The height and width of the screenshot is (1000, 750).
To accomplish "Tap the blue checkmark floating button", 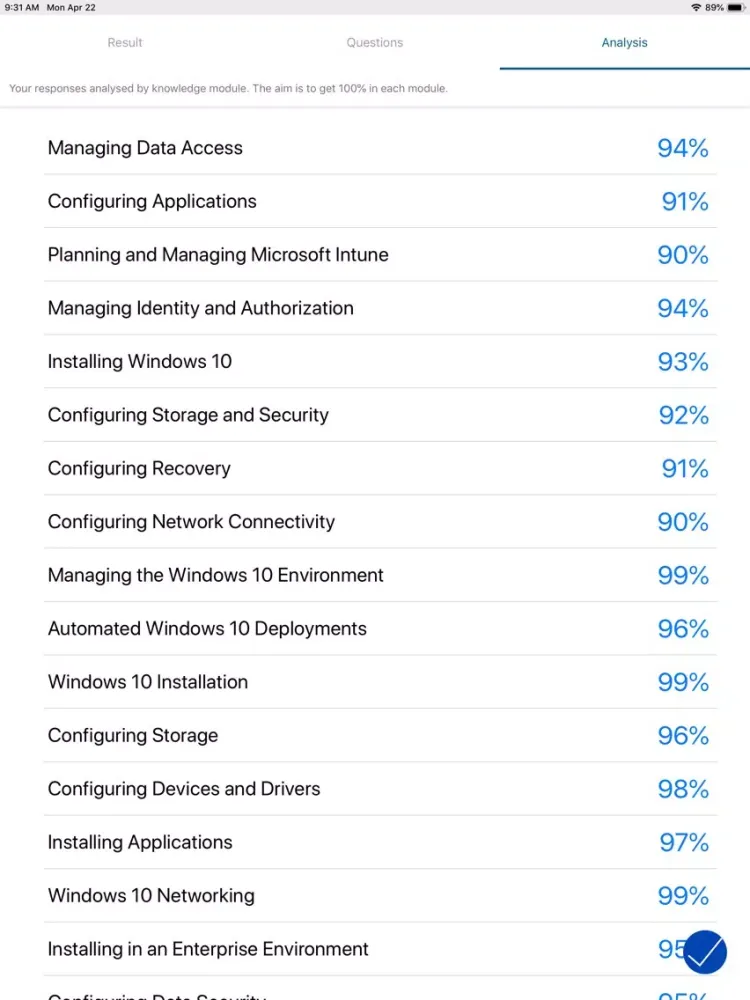I will coord(705,952).
